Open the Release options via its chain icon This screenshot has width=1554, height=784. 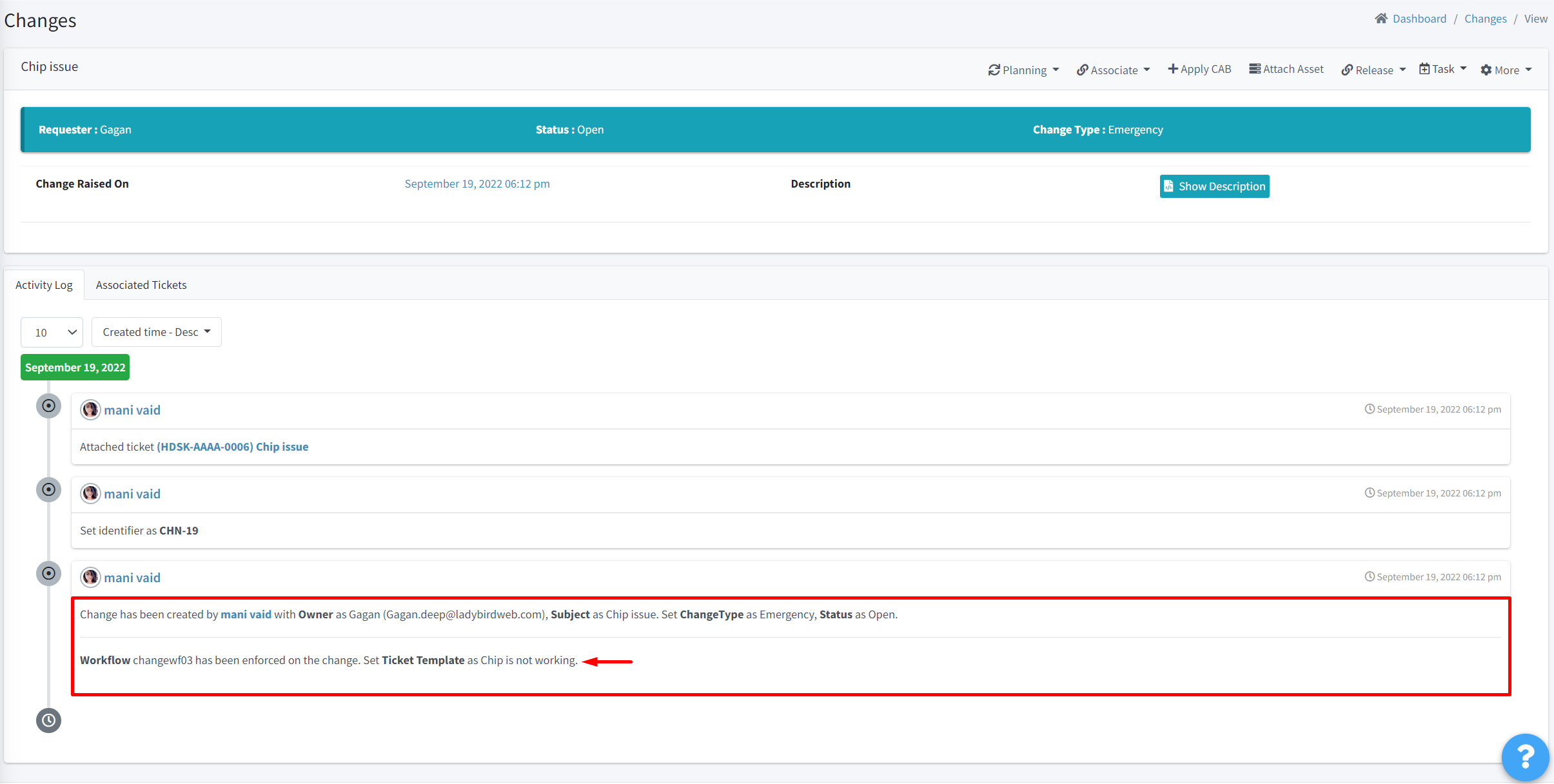coord(1348,70)
